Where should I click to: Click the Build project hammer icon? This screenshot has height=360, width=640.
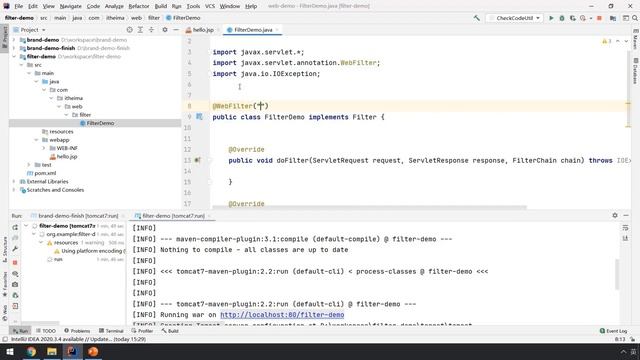[x=476, y=18]
